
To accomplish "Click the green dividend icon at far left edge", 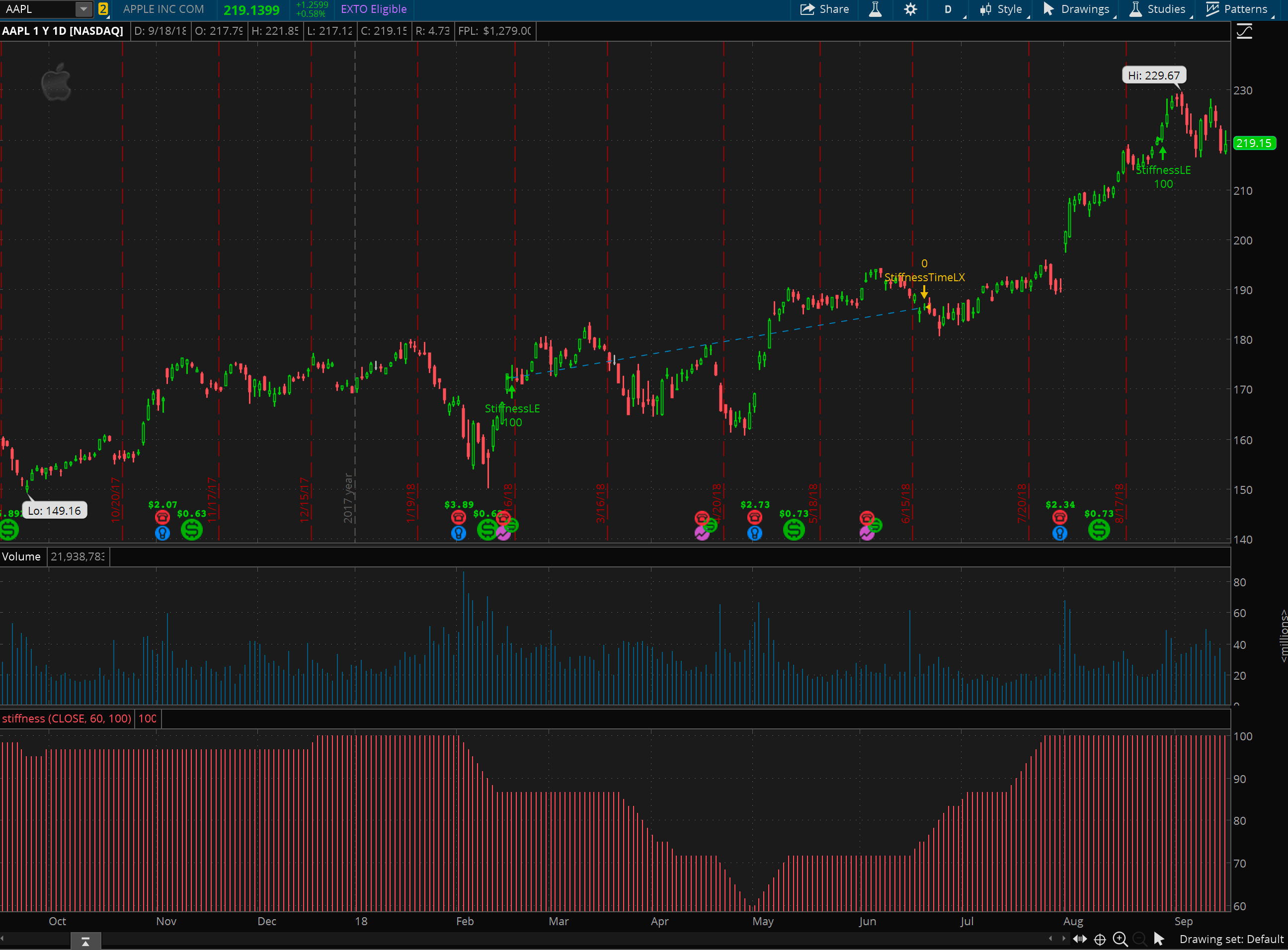I will coord(8,530).
